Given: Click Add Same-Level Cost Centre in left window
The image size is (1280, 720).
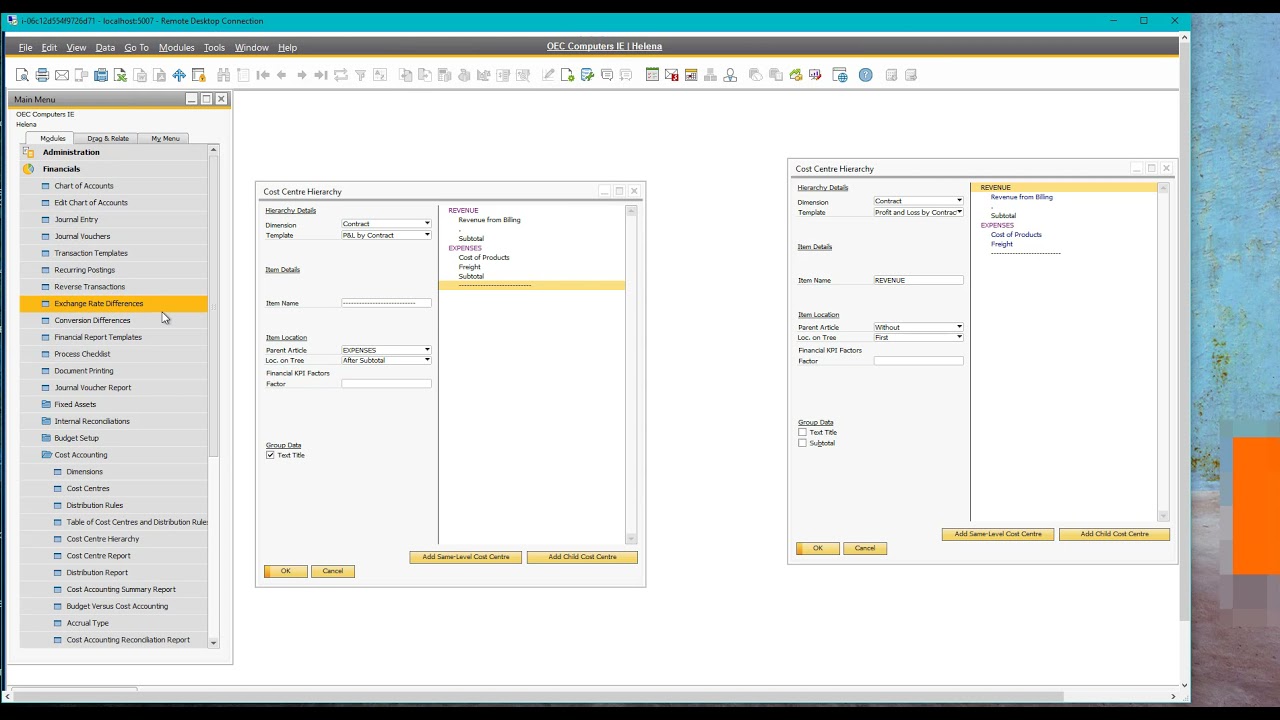Looking at the screenshot, I should click(x=465, y=557).
